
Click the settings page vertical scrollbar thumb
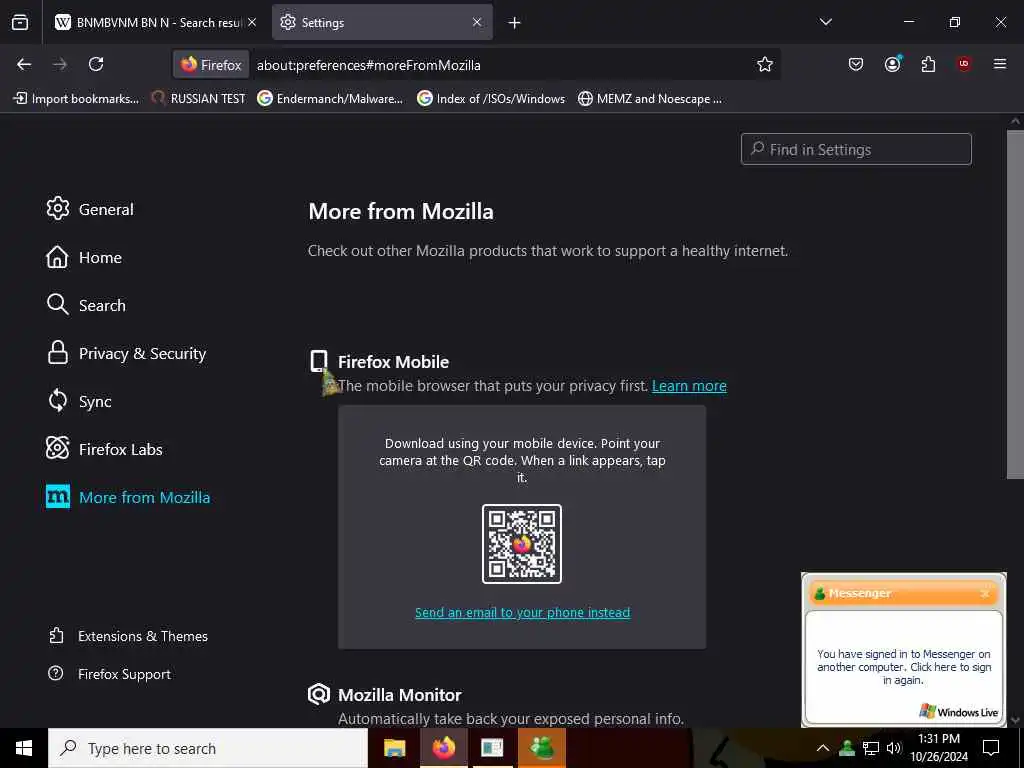click(1015, 304)
